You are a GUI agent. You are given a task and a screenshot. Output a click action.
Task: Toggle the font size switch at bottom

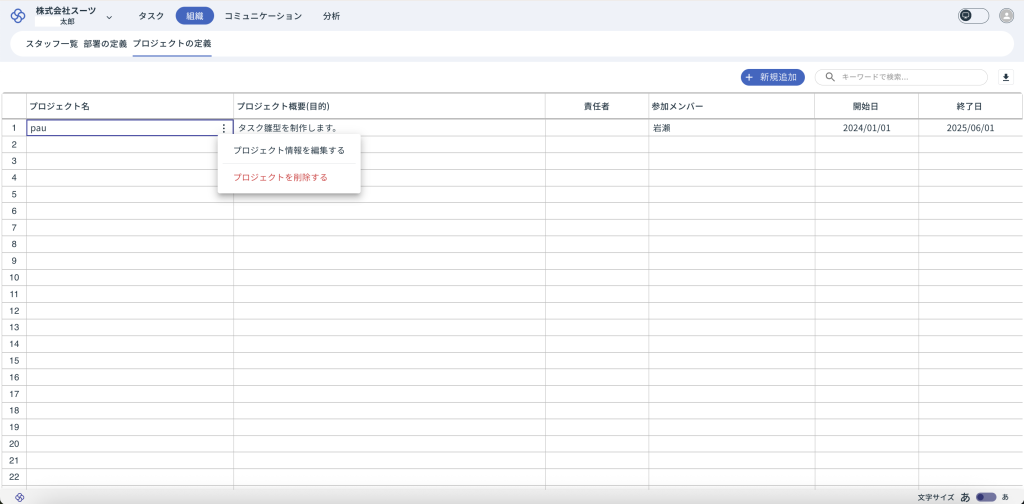point(985,497)
